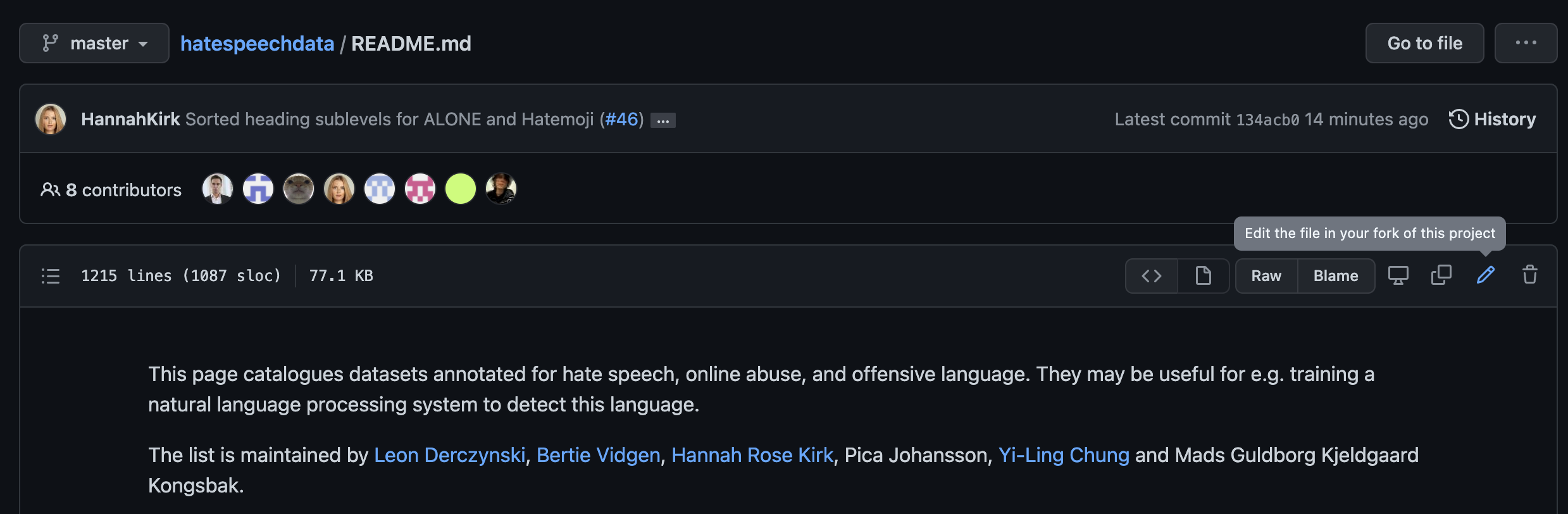Screen dimensions: 1568x514
Task: Click Go to file button
Action: point(1424,43)
